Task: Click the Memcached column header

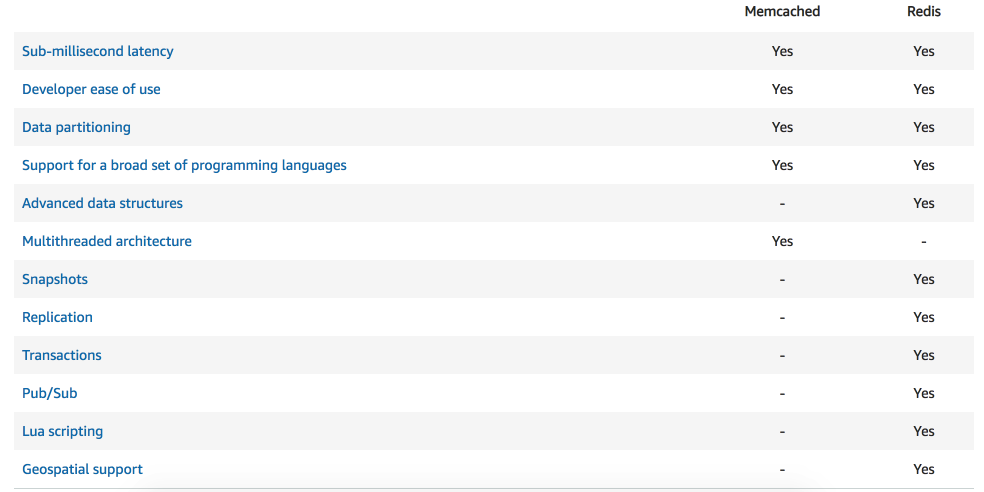Action: tap(782, 12)
